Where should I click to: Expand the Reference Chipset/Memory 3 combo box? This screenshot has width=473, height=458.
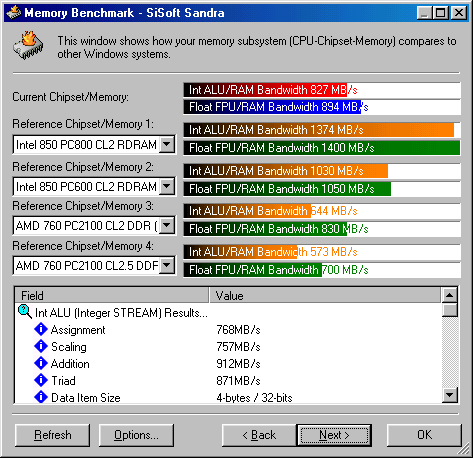click(x=167, y=226)
